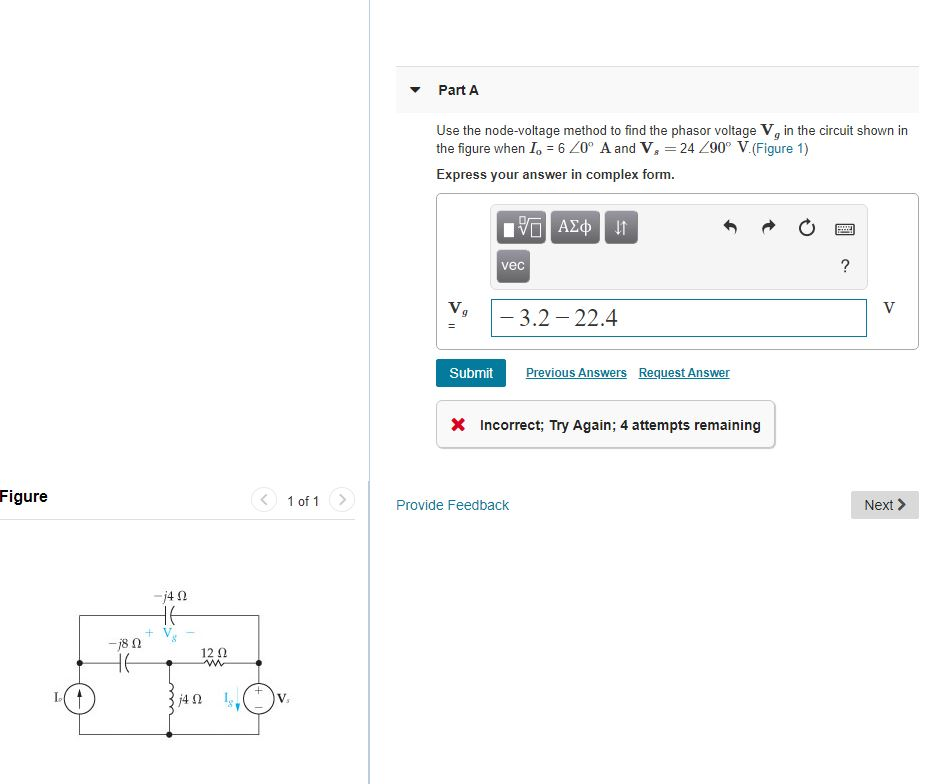Open the Greek symbols ΑΣΦ palette
The width and height of the screenshot is (926, 784).
573,227
